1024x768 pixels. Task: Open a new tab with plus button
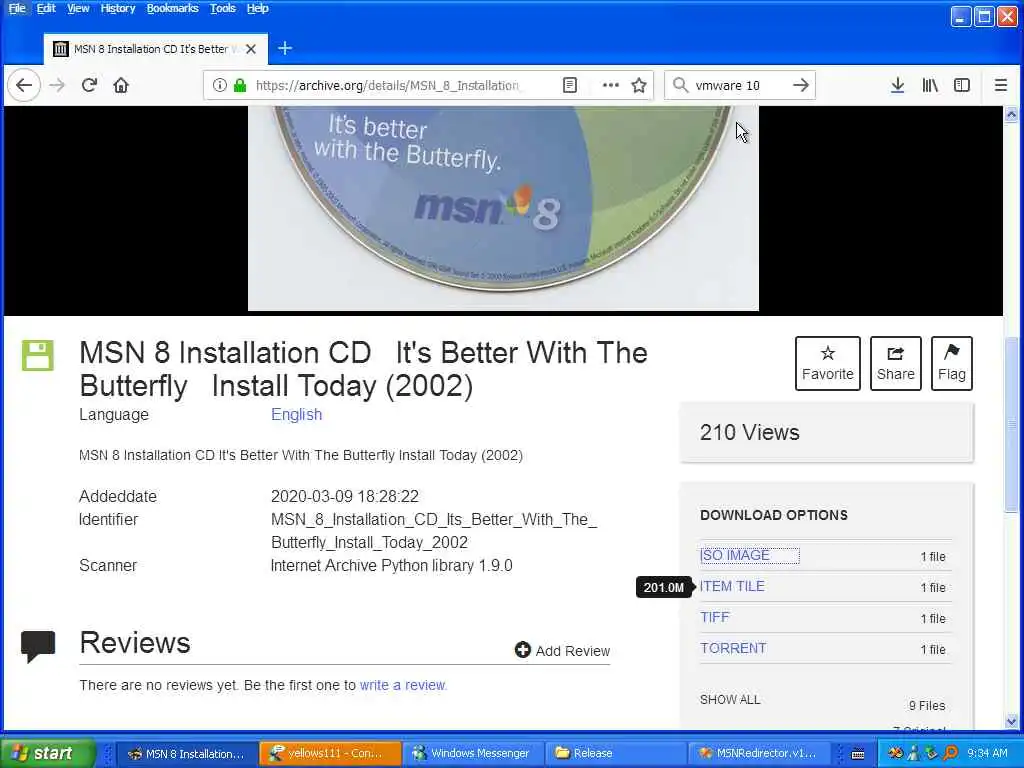click(x=285, y=48)
